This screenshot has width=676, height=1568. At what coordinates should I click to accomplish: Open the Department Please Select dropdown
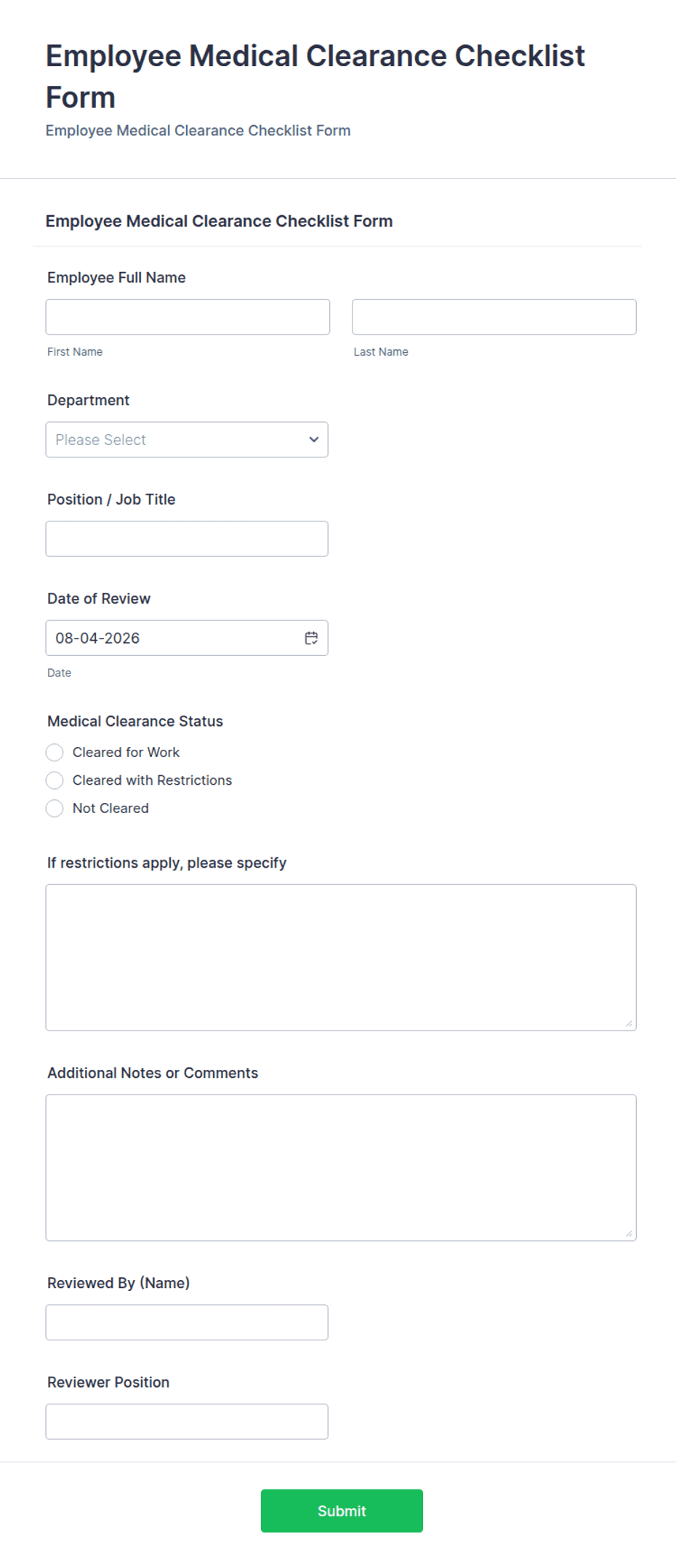pos(187,439)
